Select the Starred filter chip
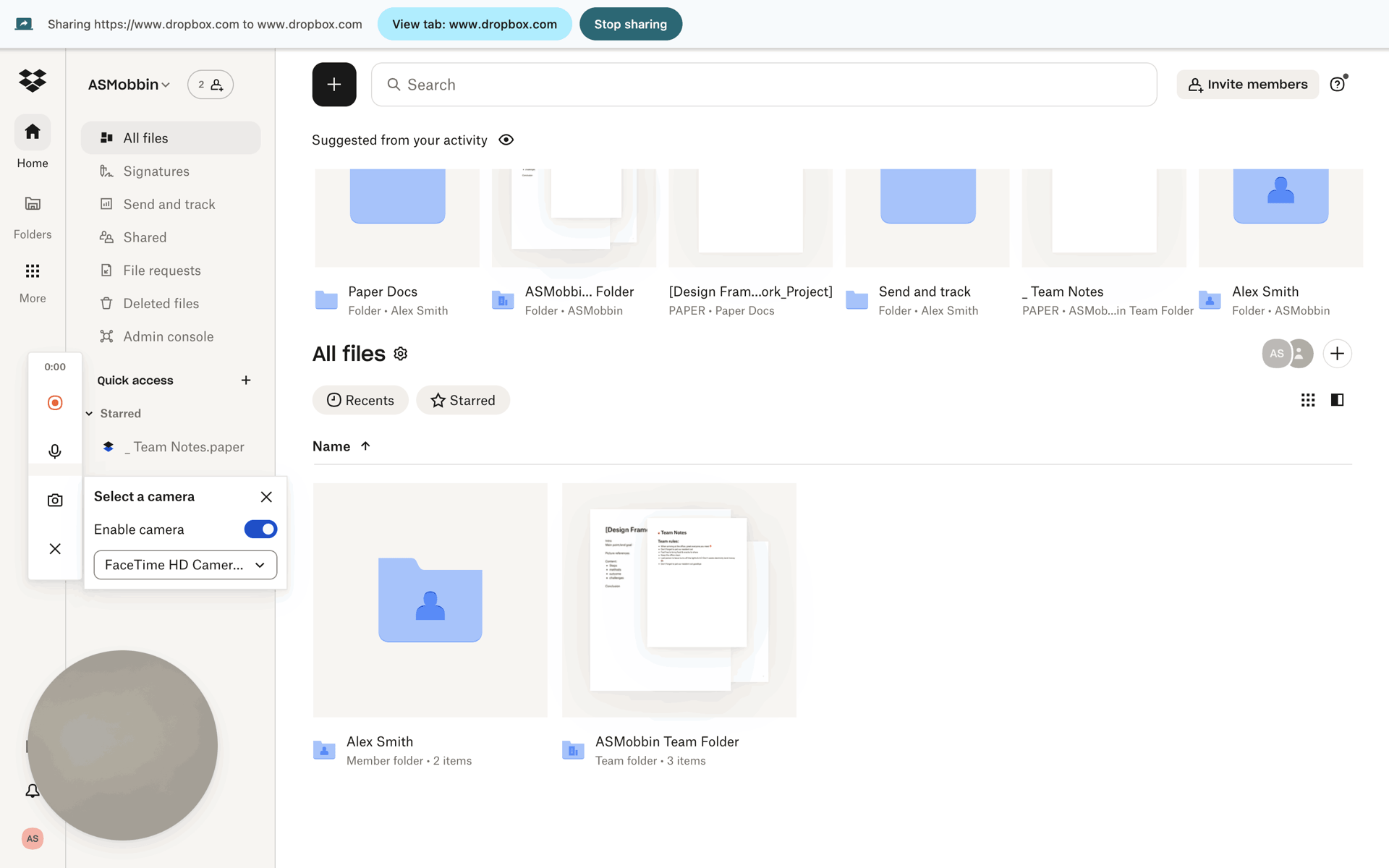The height and width of the screenshot is (868, 1389). tap(463, 400)
